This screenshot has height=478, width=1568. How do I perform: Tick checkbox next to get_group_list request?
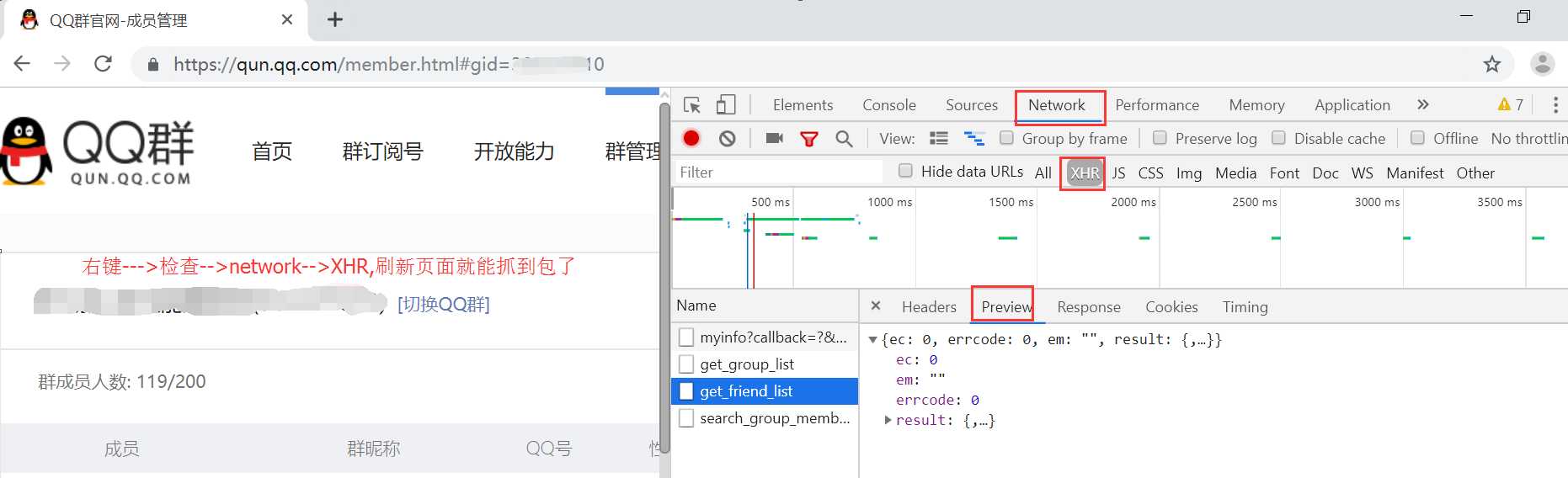point(686,364)
